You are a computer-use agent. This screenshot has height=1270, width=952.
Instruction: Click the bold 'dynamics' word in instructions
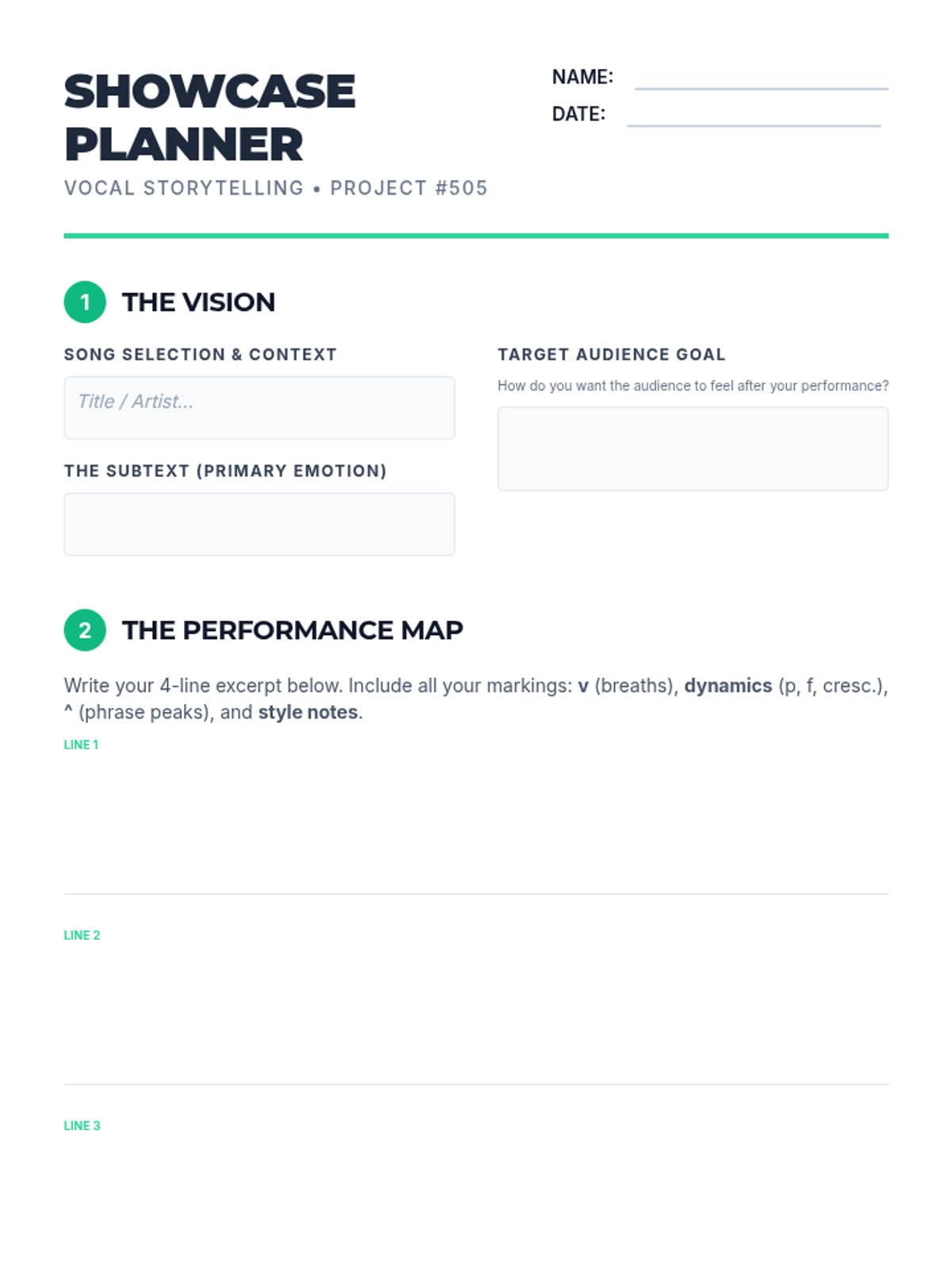click(727, 686)
